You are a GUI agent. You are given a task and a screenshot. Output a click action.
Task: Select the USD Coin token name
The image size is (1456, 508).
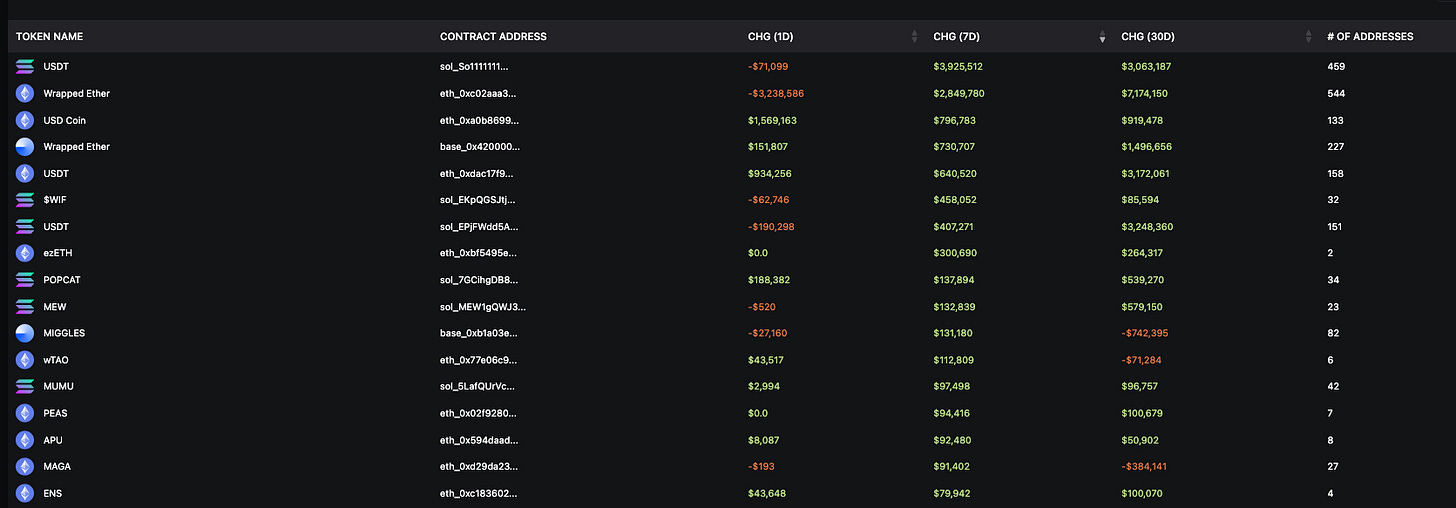point(65,120)
